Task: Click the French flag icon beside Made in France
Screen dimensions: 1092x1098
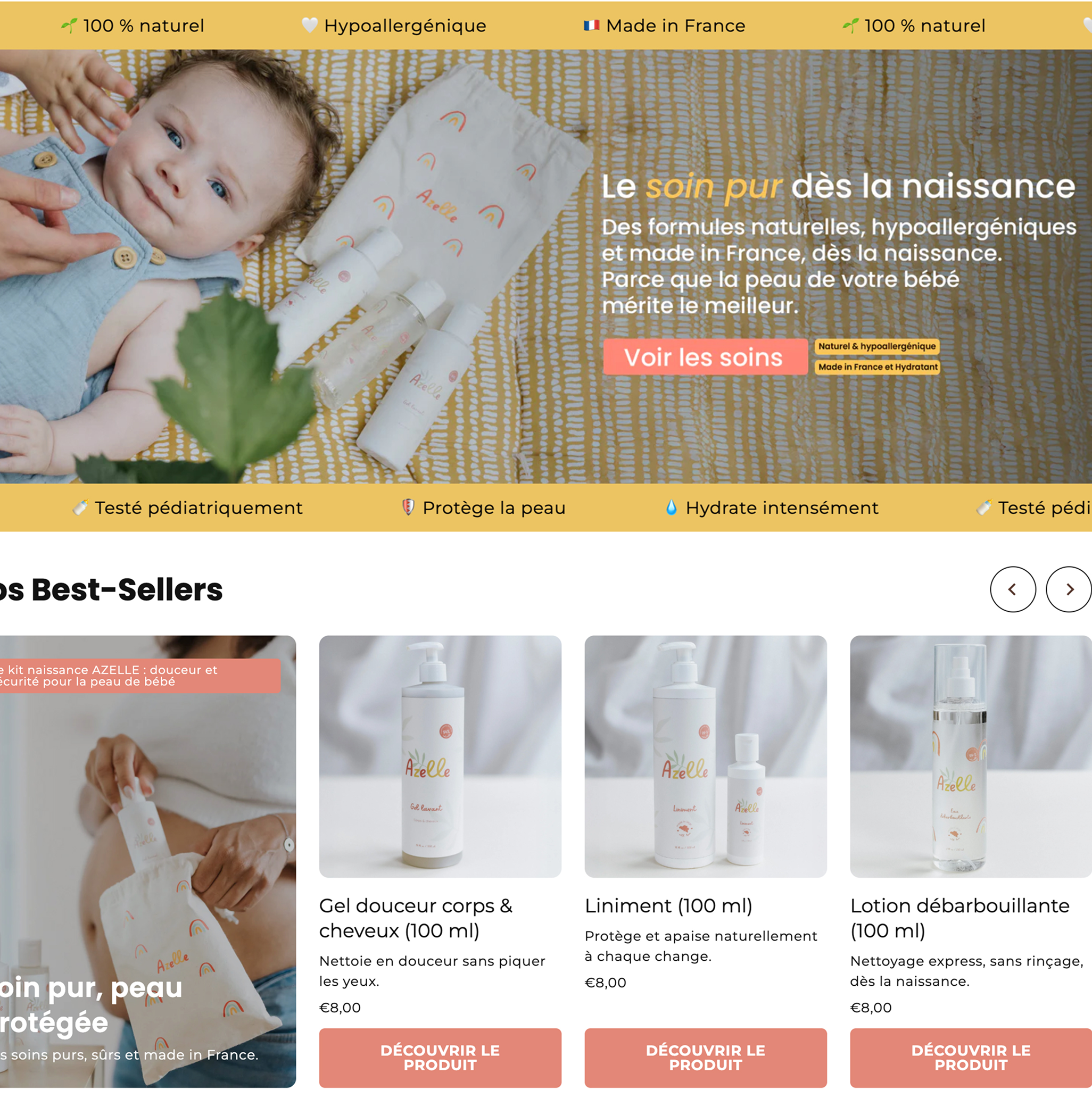Action: (x=591, y=25)
